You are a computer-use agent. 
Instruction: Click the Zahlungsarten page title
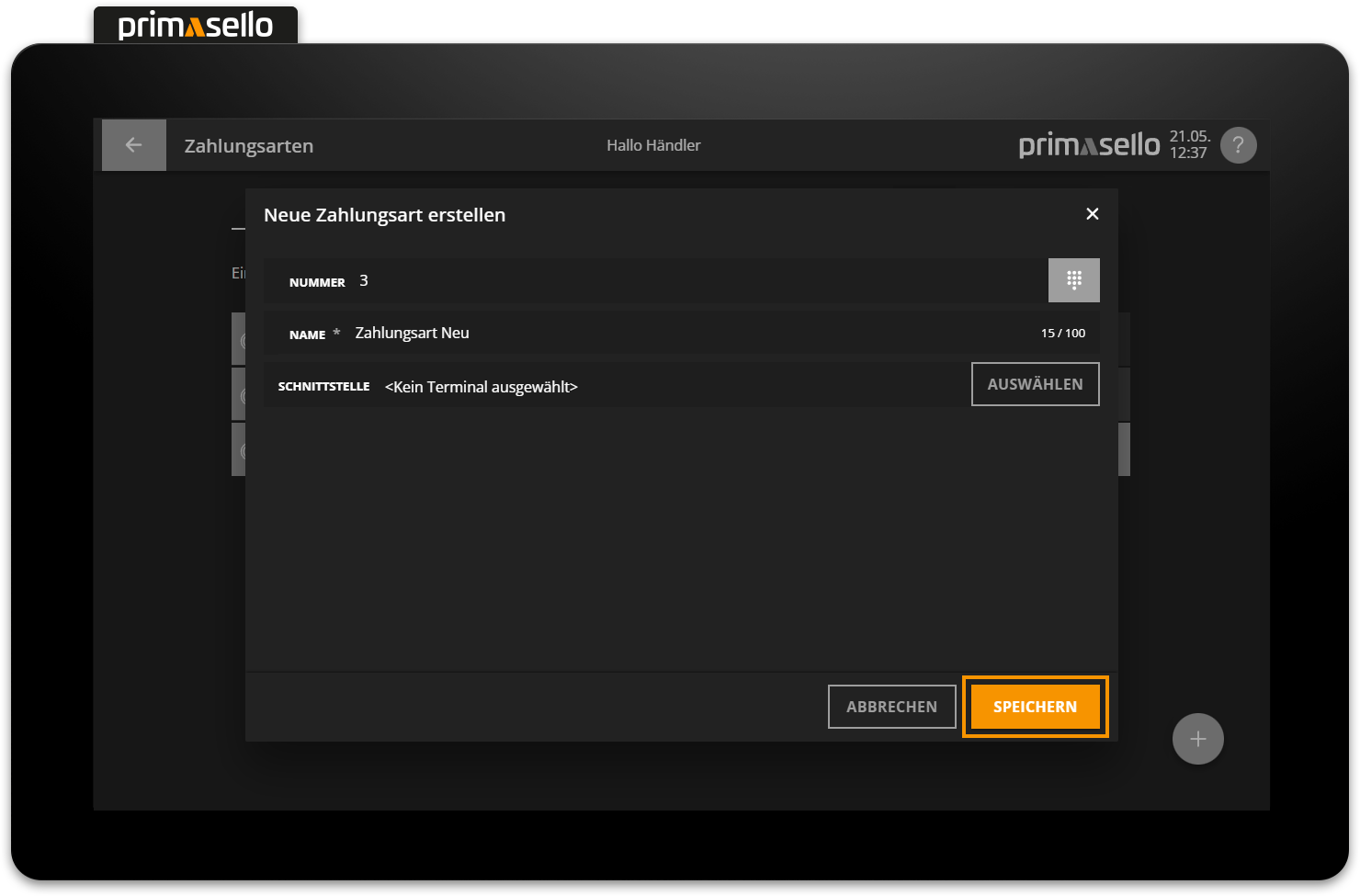point(249,146)
